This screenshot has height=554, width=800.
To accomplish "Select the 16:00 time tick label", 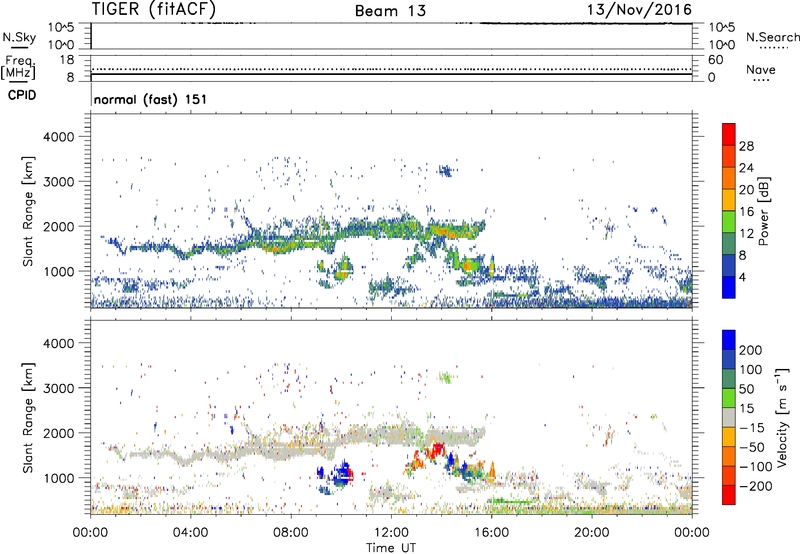I will pyautogui.click(x=491, y=533).
